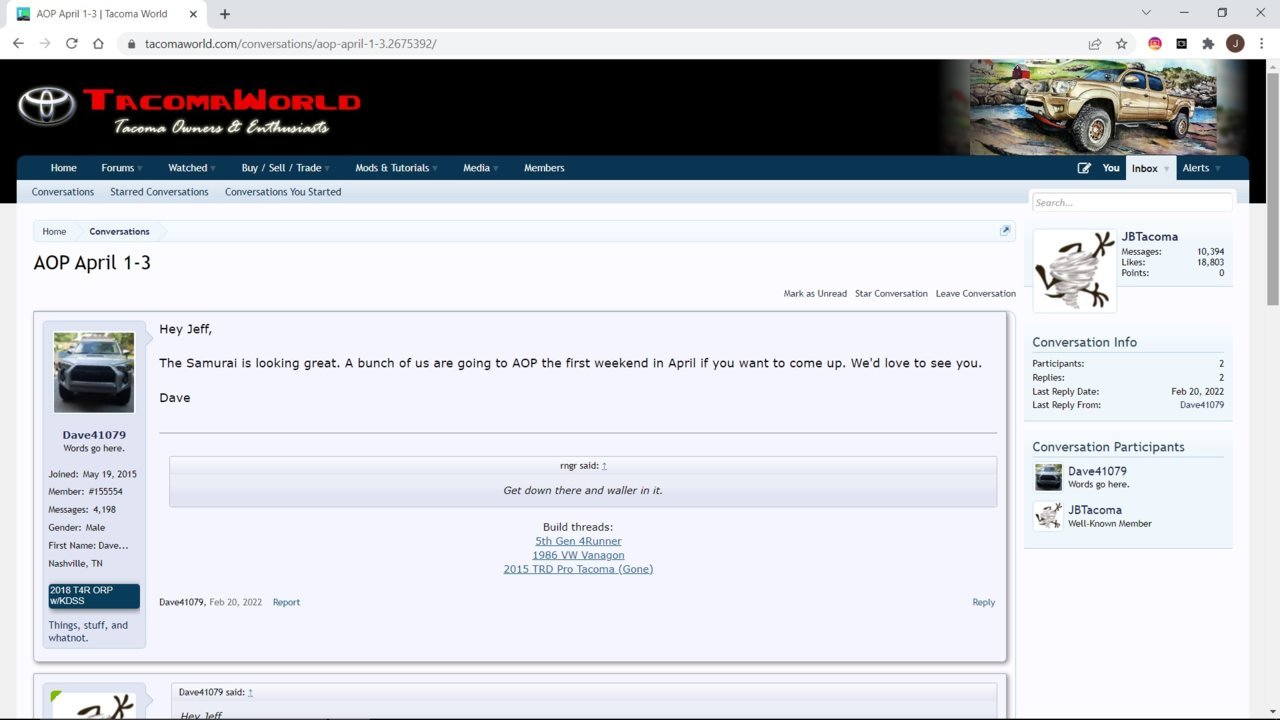
Task: Click JBTacoma name in profile box
Action: click(1149, 237)
